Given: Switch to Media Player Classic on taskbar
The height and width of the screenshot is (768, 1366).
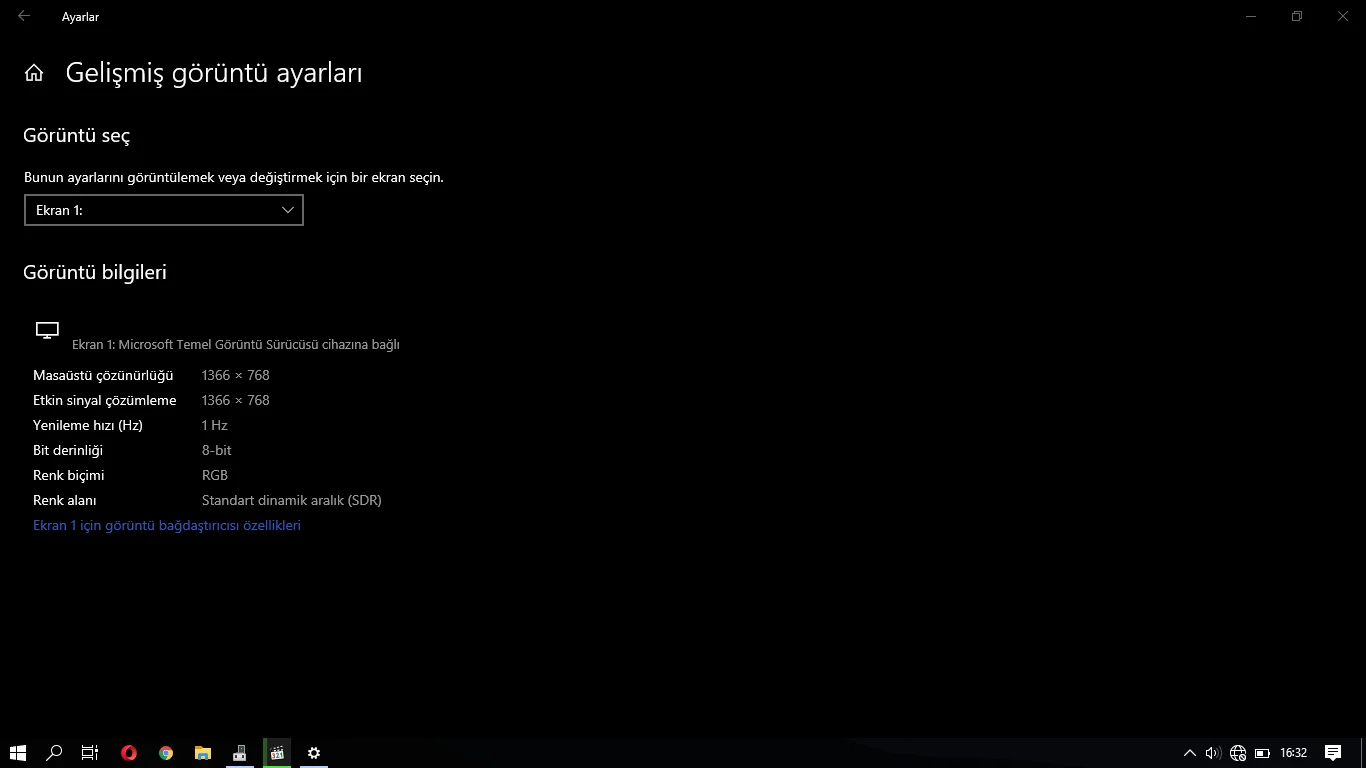Looking at the screenshot, I should 277,753.
